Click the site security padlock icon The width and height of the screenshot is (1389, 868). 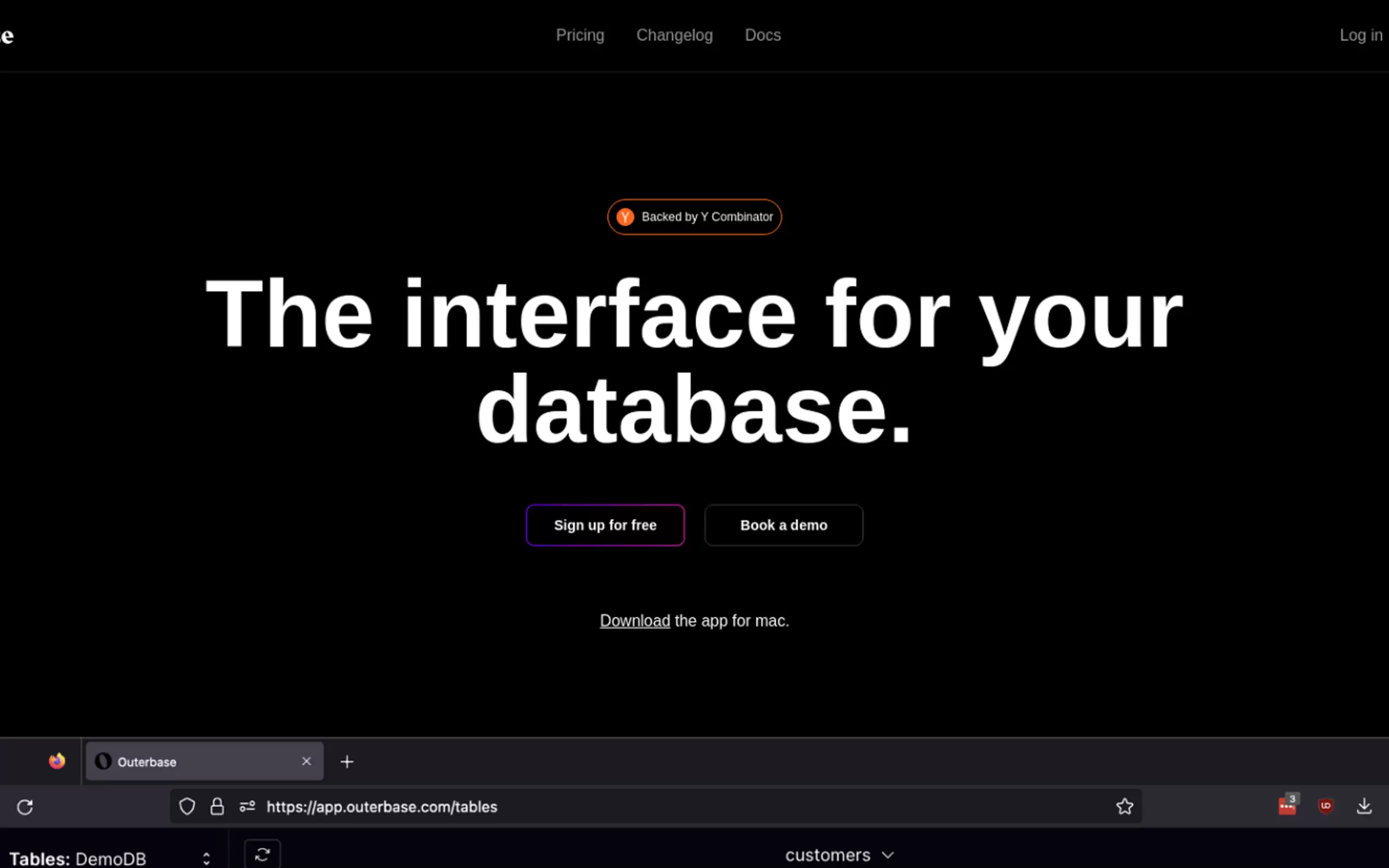[217, 807]
